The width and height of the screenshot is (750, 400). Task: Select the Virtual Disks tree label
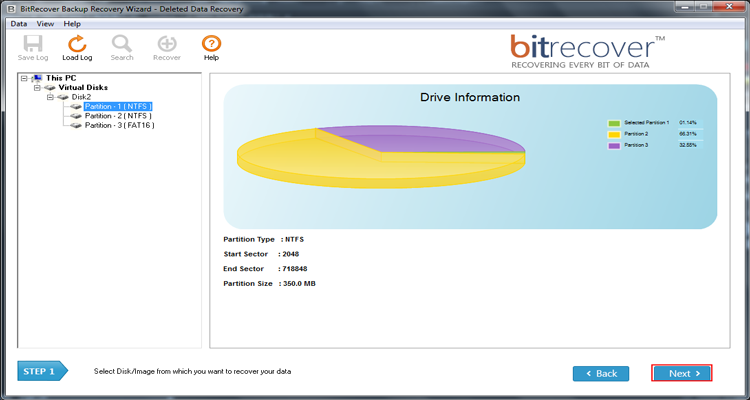click(x=83, y=88)
